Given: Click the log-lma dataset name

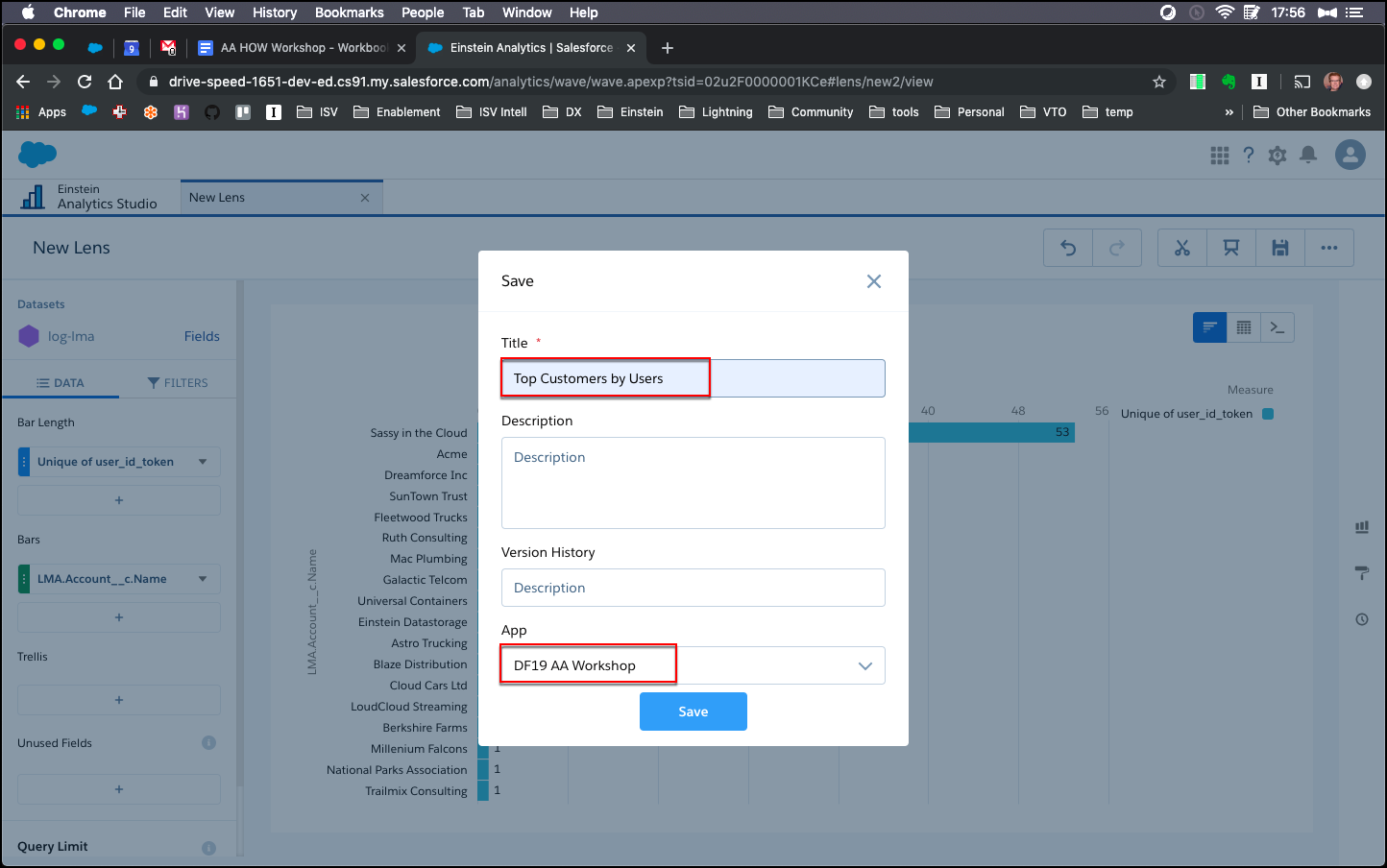Looking at the screenshot, I should [71, 336].
